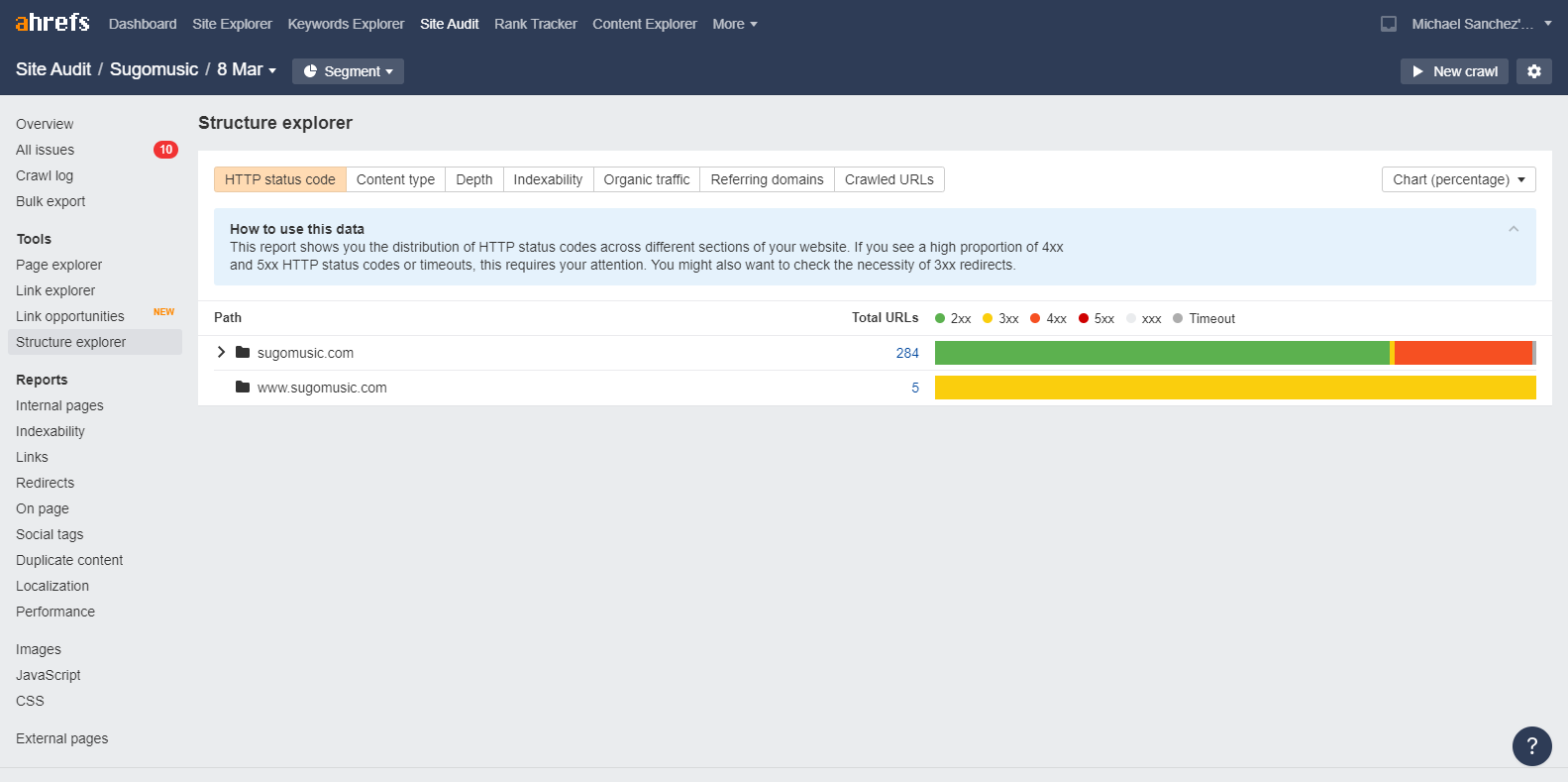Image resolution: width=1568 pixels, height=782 pixels.
Task: Open Link explorer tool
Action: tap(55, 290)
